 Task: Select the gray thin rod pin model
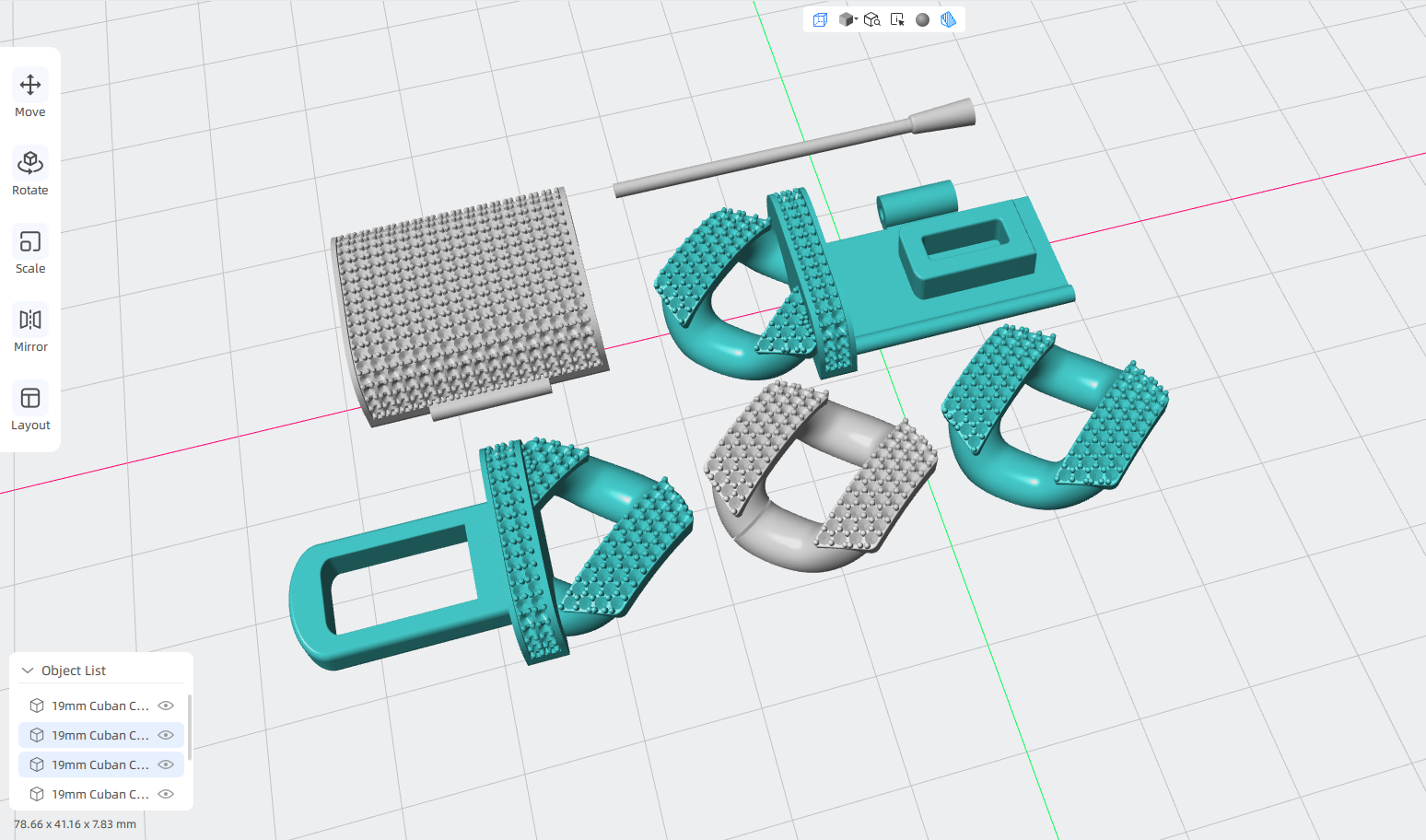[792, 147]
